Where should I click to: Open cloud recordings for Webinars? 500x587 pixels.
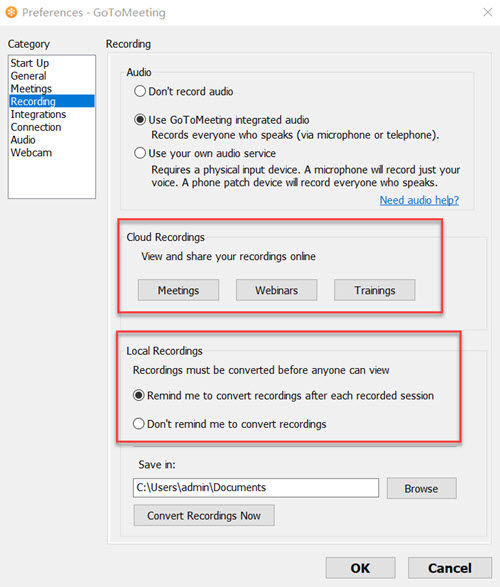277,290
